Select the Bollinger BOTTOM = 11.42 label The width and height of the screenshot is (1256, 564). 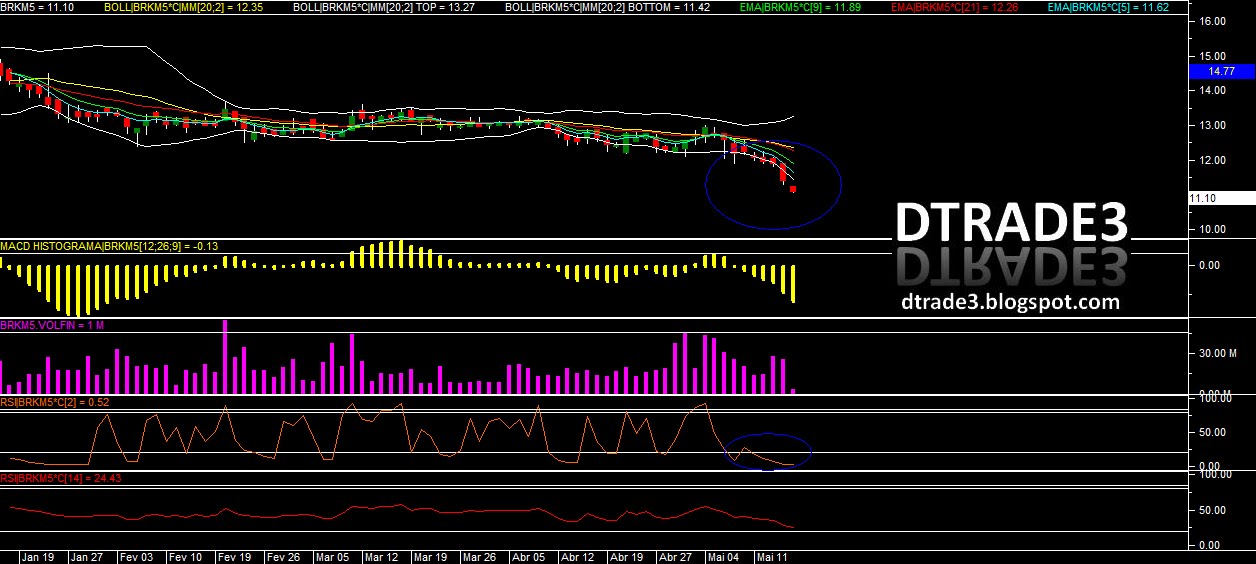pyautogui.click(x=608, y=7)
